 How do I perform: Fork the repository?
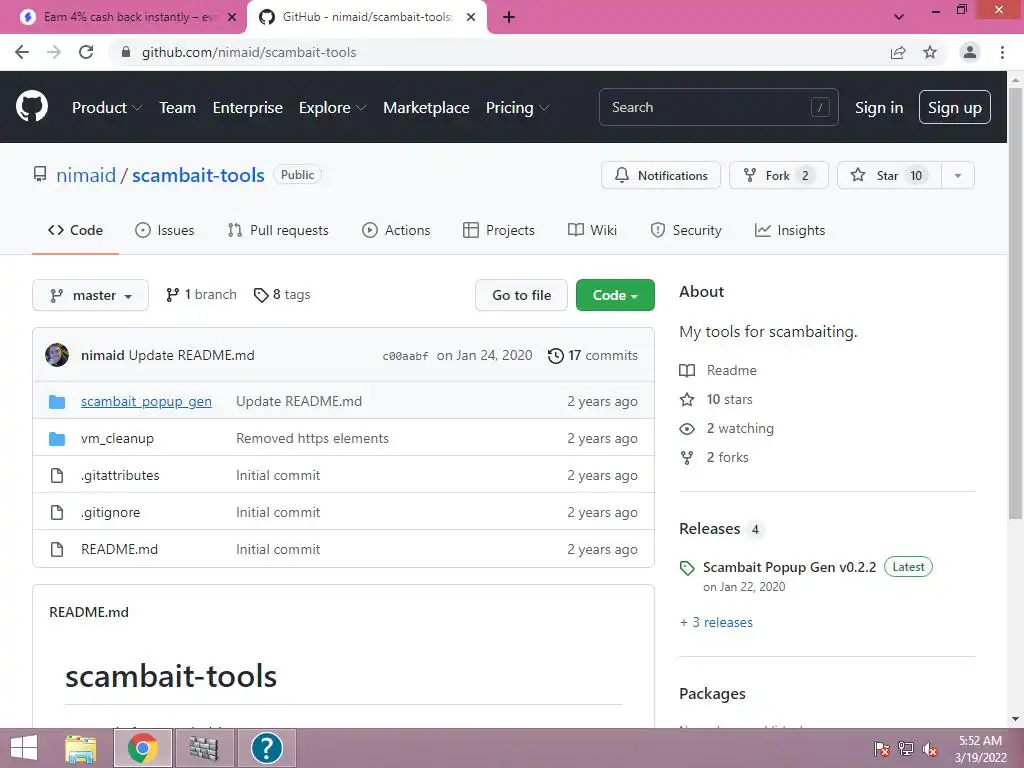(778, 175)
